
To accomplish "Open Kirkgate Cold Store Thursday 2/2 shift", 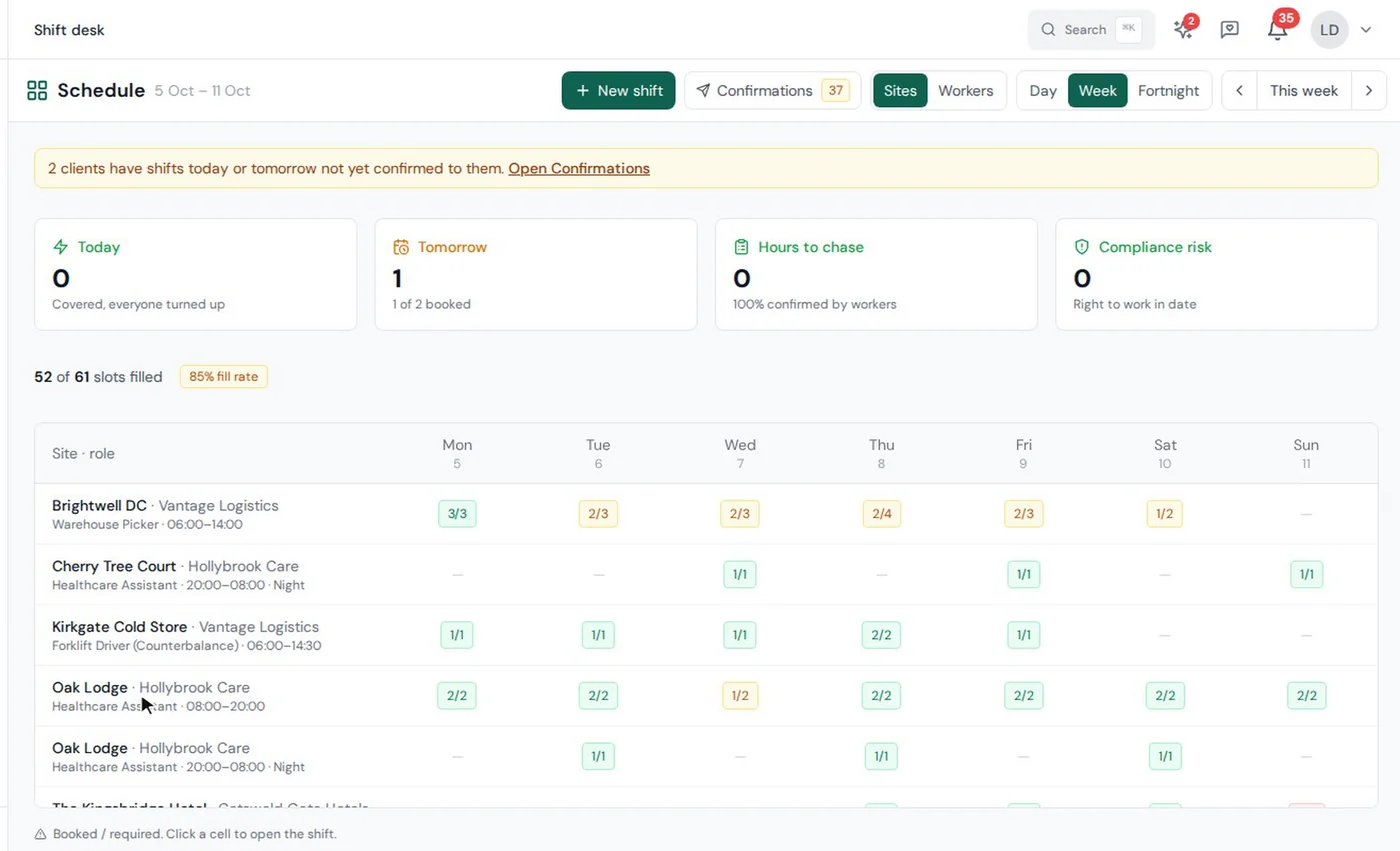I will click(x=882, y=635).
